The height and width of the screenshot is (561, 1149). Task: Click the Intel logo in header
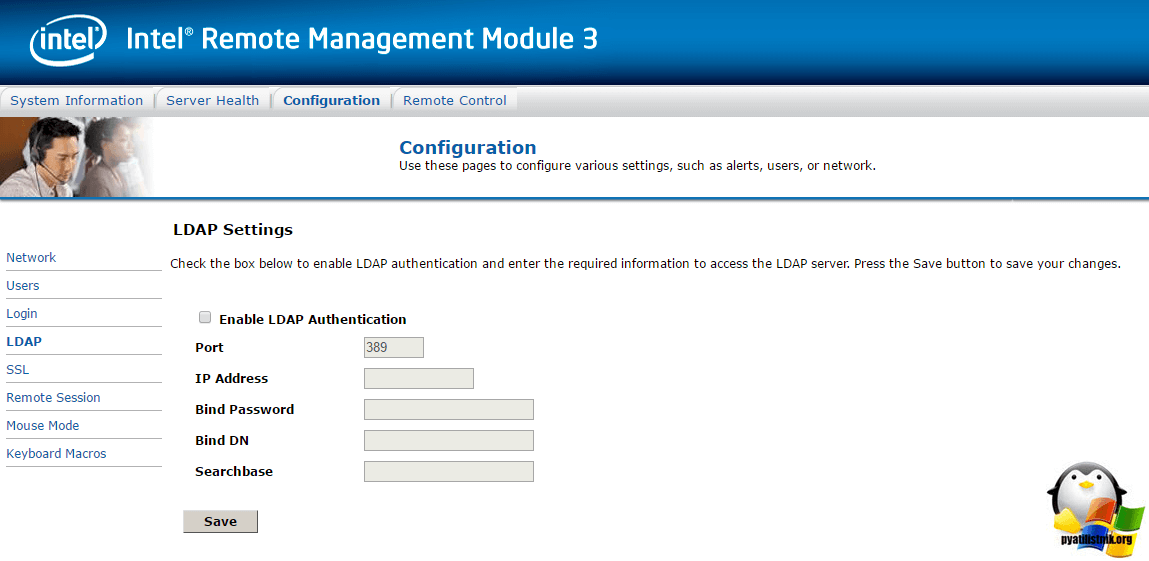[68, 42]
